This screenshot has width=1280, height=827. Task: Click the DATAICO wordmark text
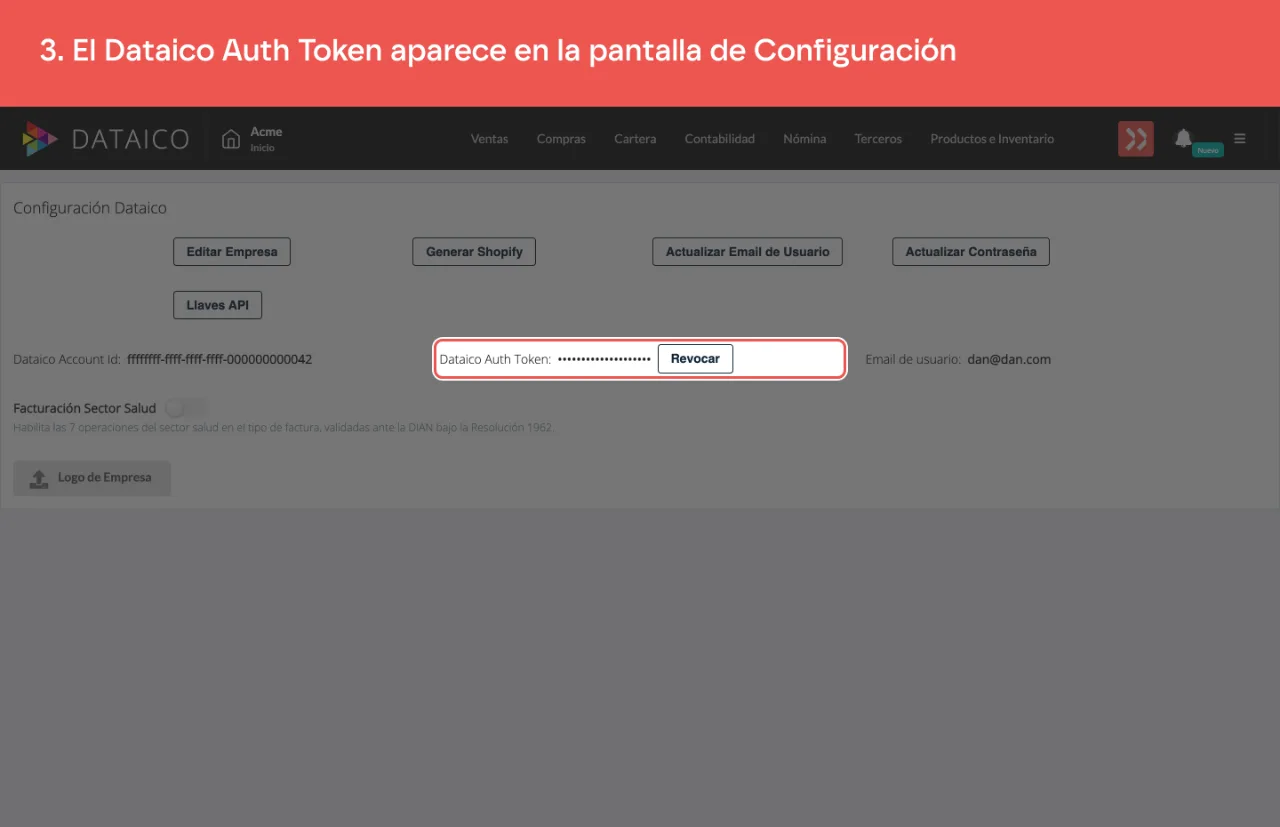pos(130,139)
